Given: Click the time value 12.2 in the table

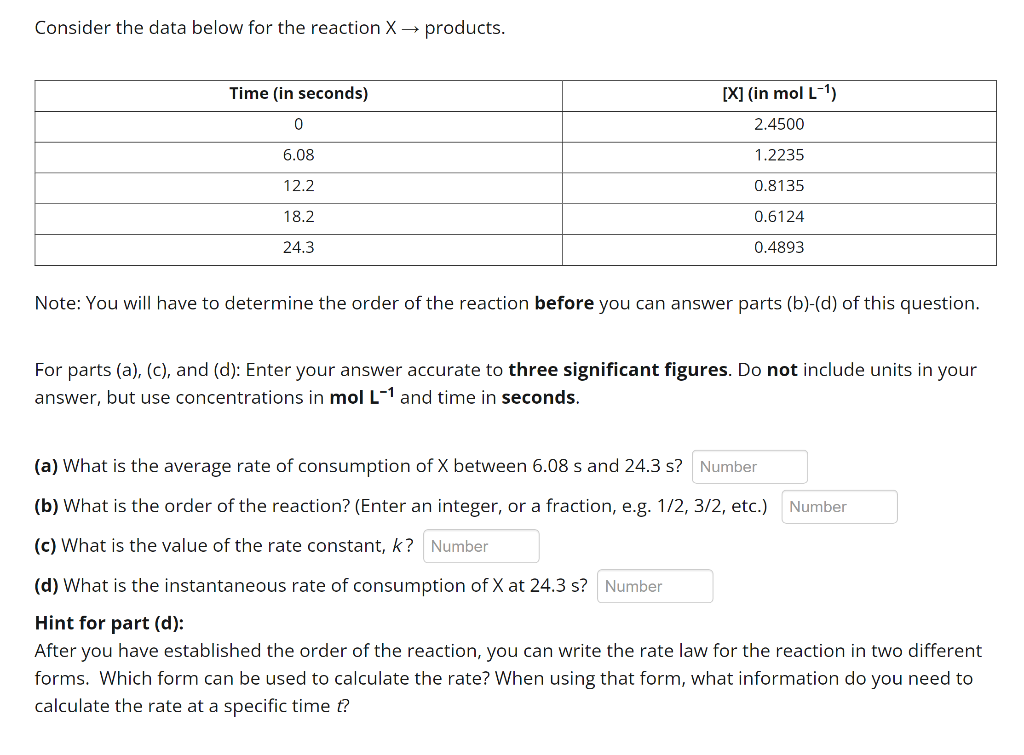Looking at the screenshot, I should tap(297, 186).
